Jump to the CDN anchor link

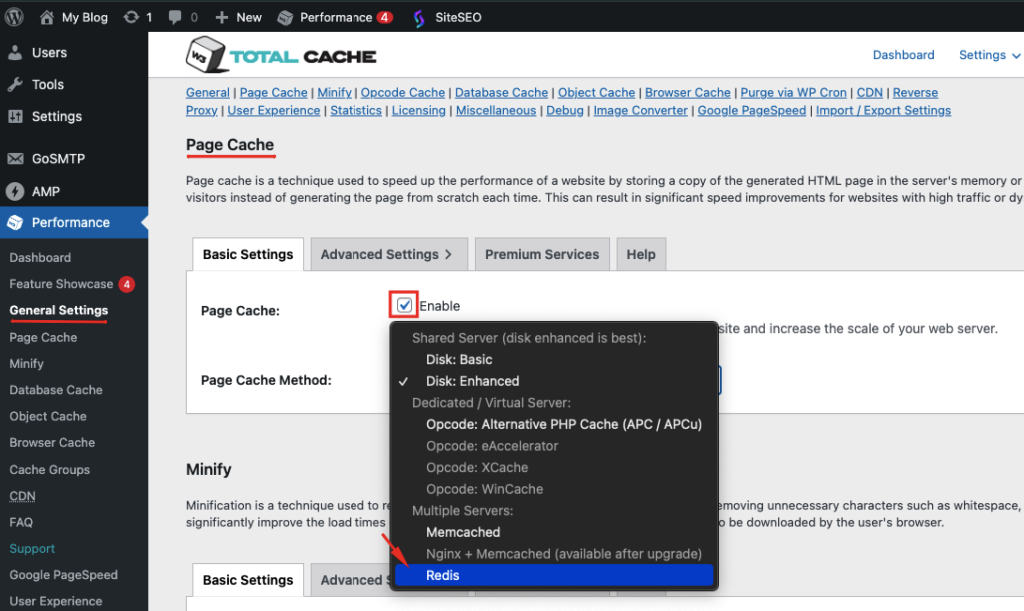869,93
